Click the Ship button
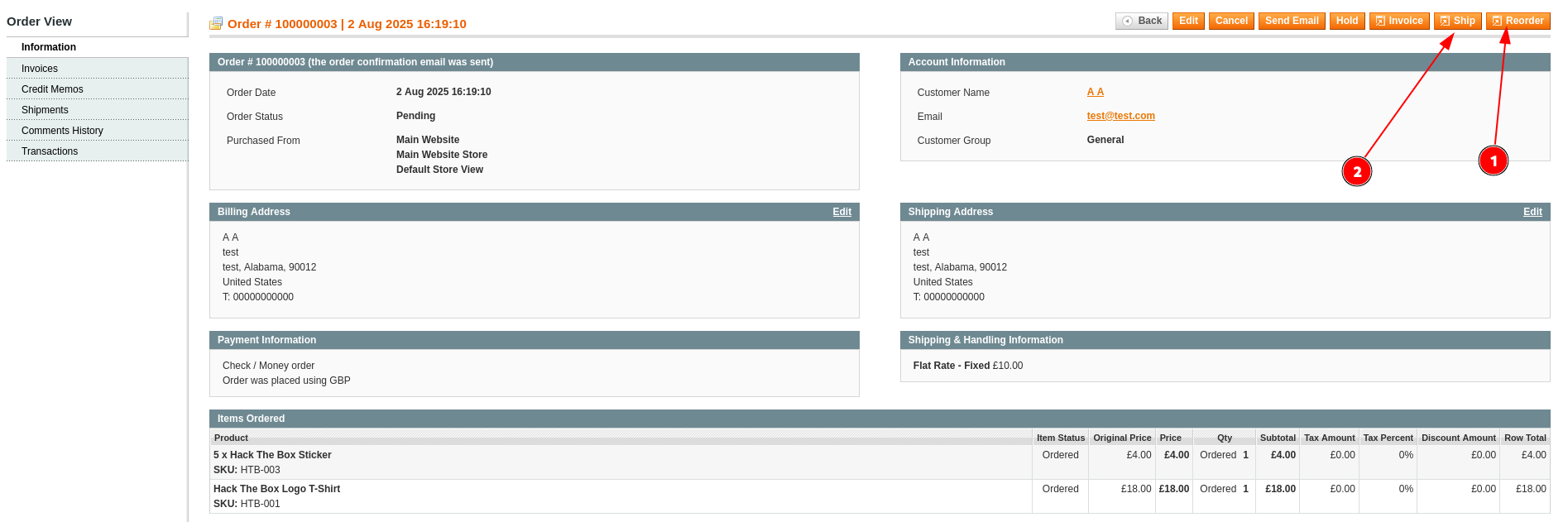Viewport: 1568px width, 522px height. pos(1457,21)
